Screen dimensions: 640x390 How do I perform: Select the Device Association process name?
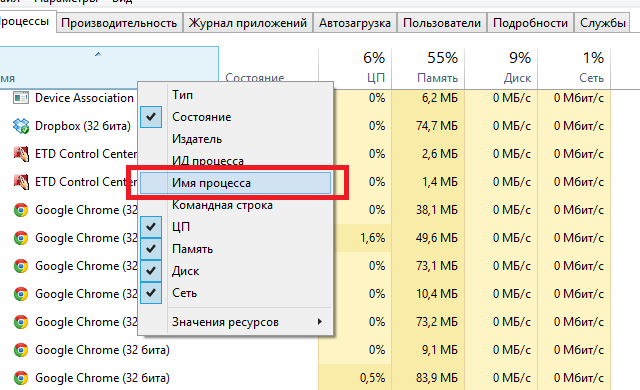coord(84,98)
